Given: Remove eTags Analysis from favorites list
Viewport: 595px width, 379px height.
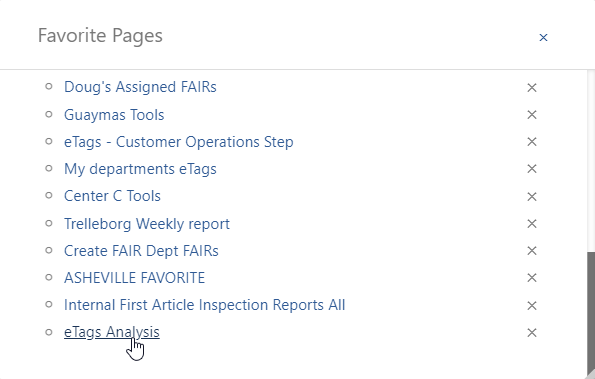Looking at the screenshot, I should [x=532, y=333].
